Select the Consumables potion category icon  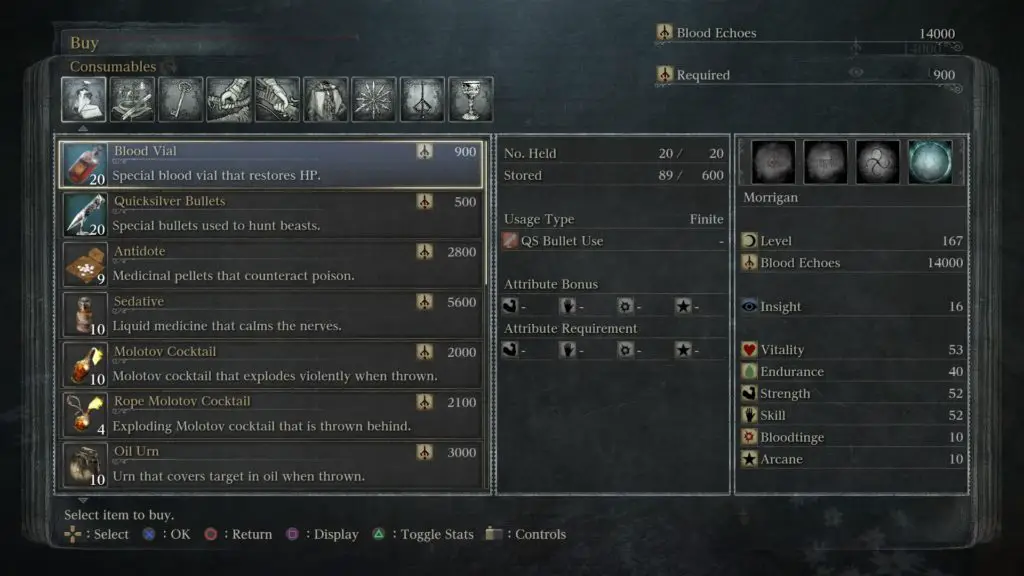[84, 99]
